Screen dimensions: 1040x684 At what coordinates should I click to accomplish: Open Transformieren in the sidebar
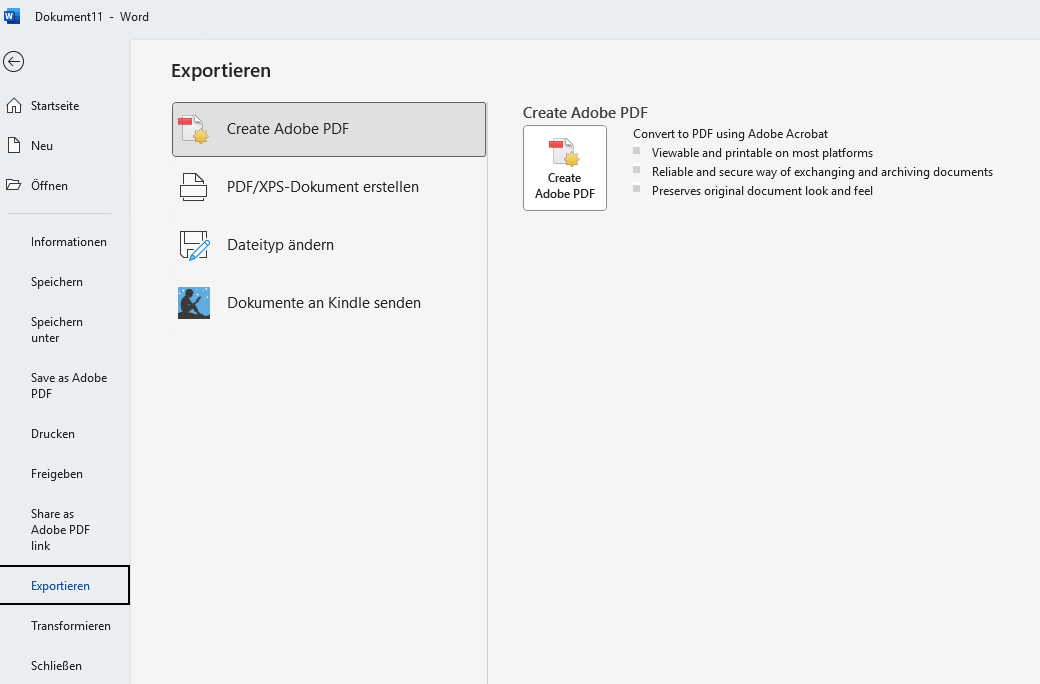[70, 626]
